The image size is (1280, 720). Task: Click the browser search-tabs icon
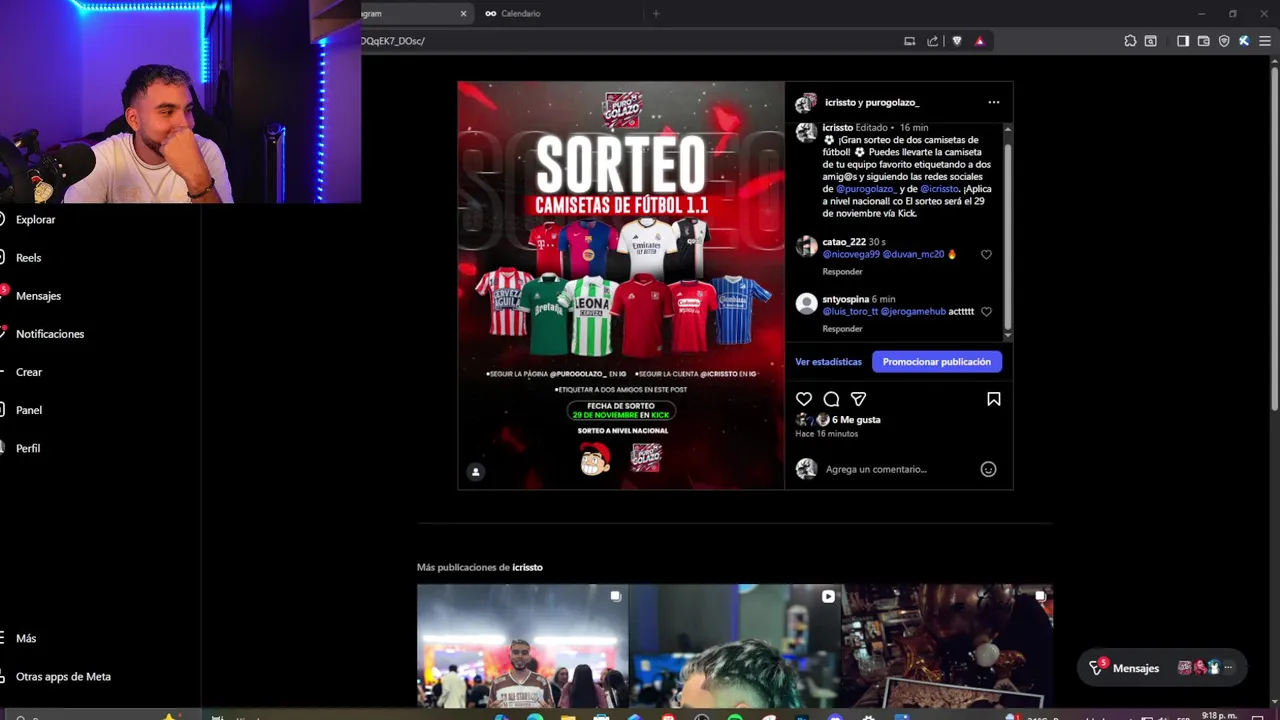(x=1151, y=41)
